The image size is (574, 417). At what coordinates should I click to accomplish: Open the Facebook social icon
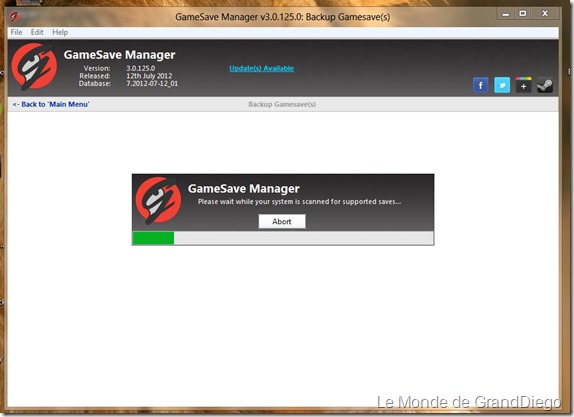pyautogui.click(x=480, y=85)
